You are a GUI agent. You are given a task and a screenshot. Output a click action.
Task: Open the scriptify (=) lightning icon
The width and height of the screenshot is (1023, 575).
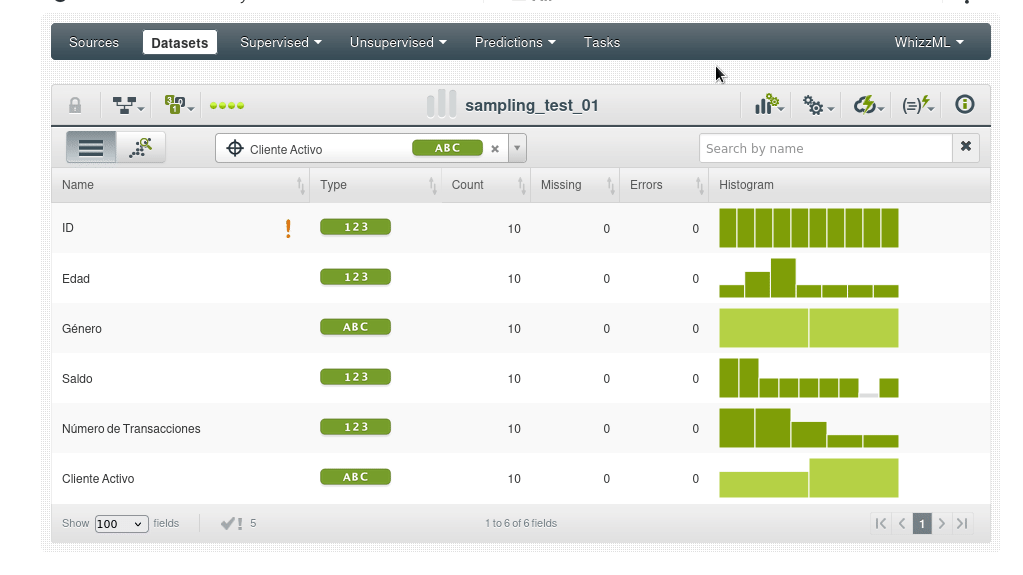coord(917,105)
